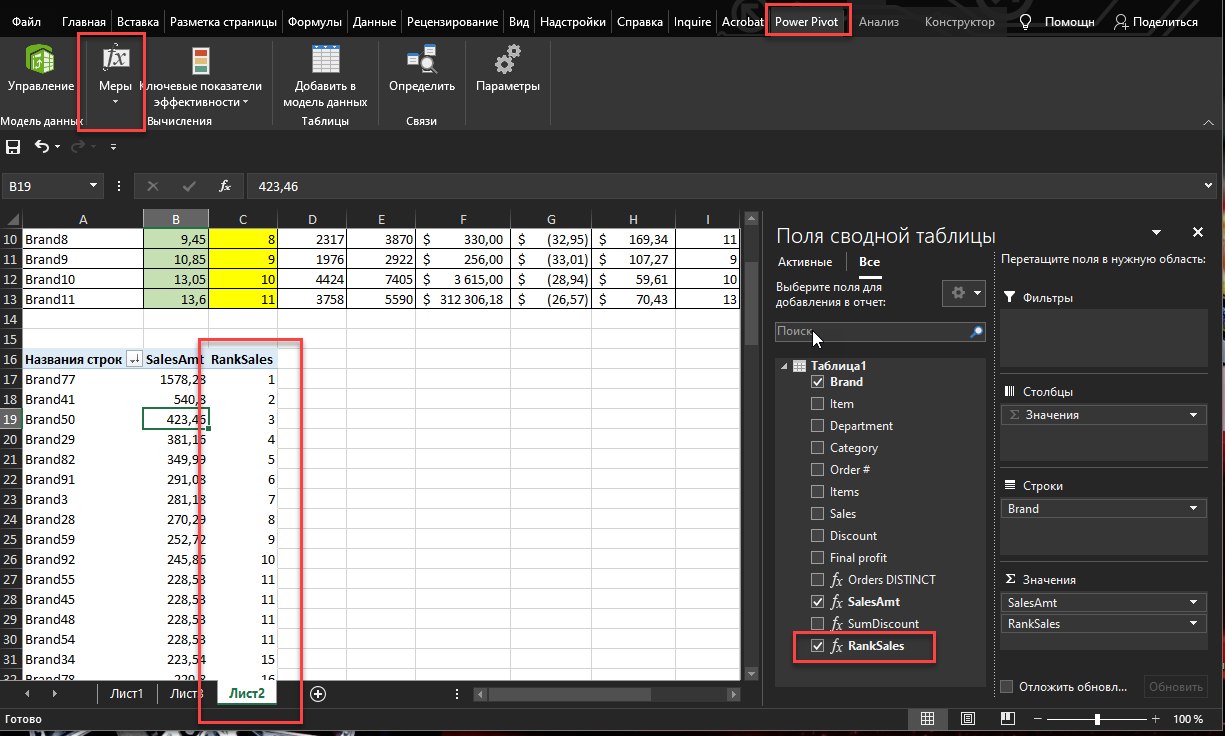The height and width of the screenshot is (736, 1225).
Task: Check the Item field checkbox
Action: [817, 404]
